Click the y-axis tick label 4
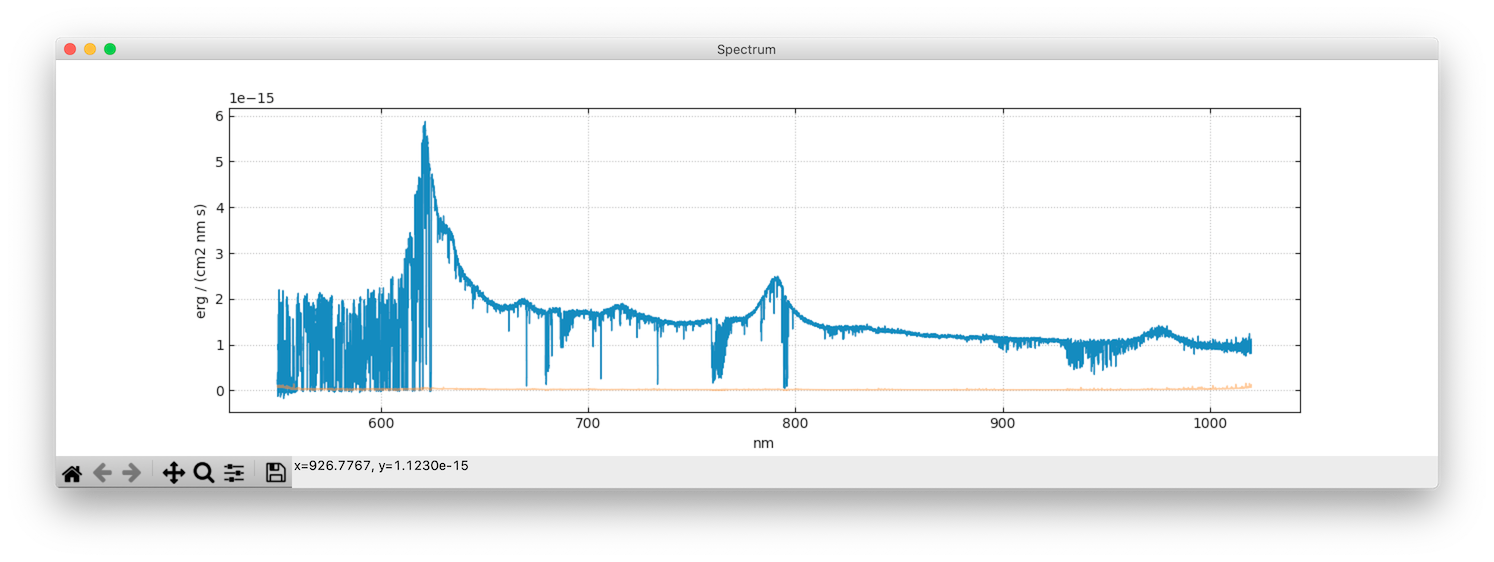This screenshot has width=1494, height=562. coord(218,208)
